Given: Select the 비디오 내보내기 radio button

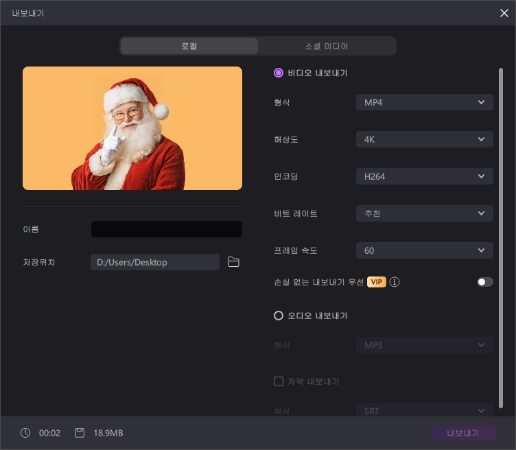Looking at the screenshot, I should pos(278,73).
